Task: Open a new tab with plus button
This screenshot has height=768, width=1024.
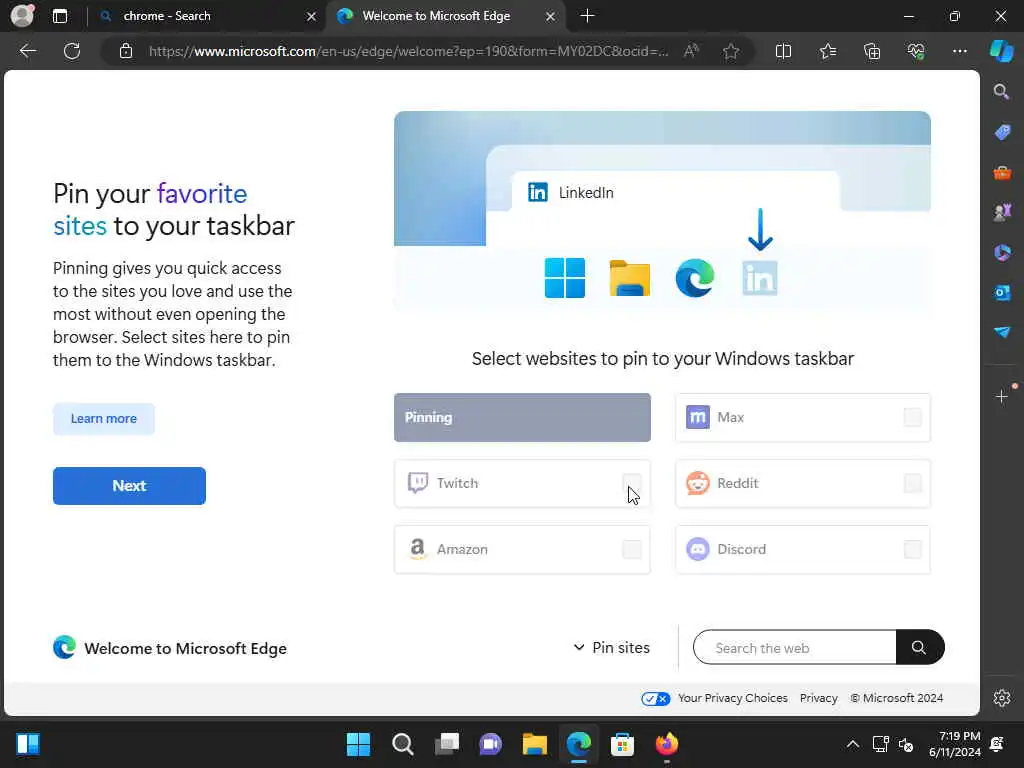Action: (x=587, y=16)
